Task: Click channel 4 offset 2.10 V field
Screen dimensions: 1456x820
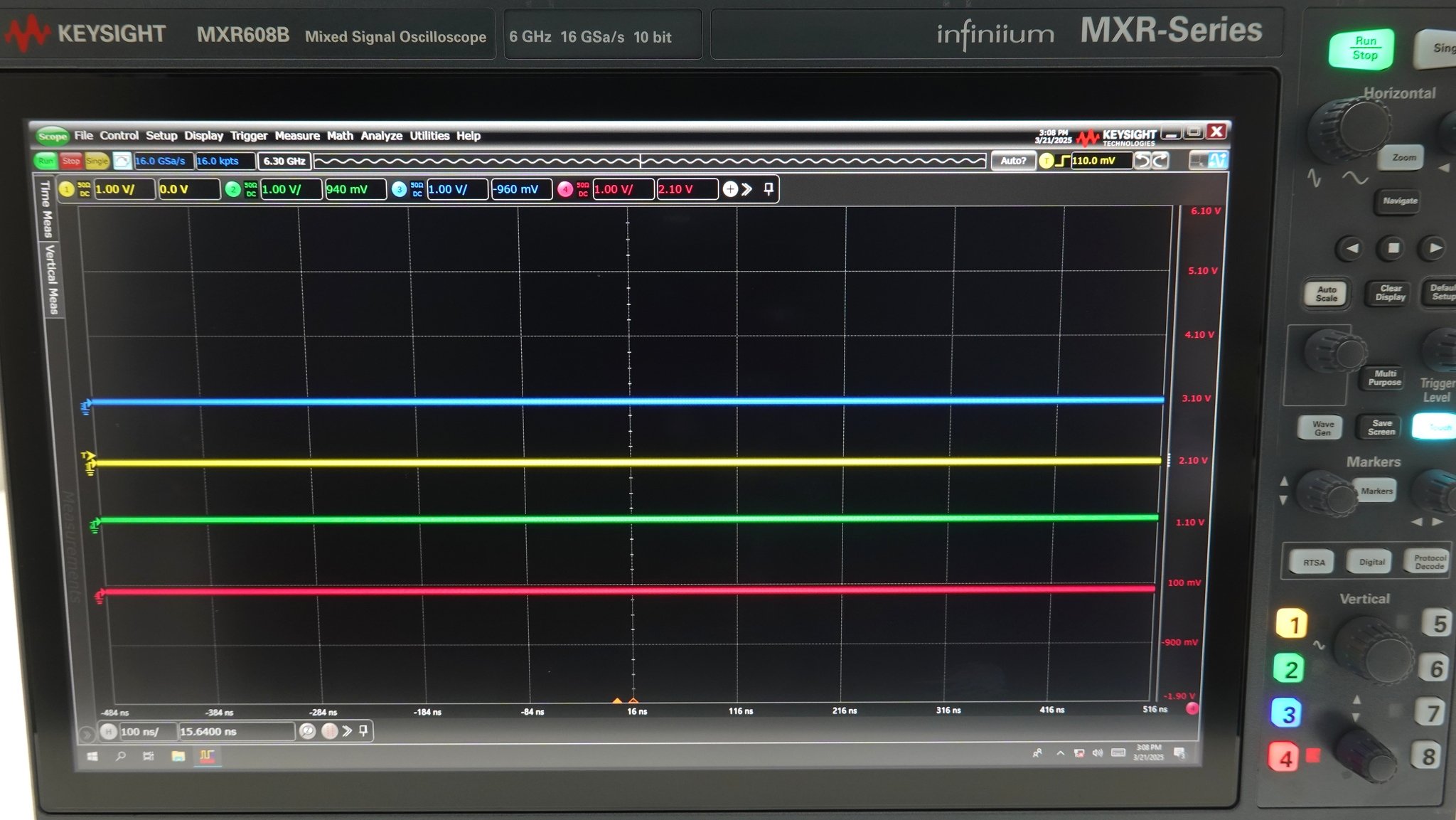Action: (x=687, y=189)
